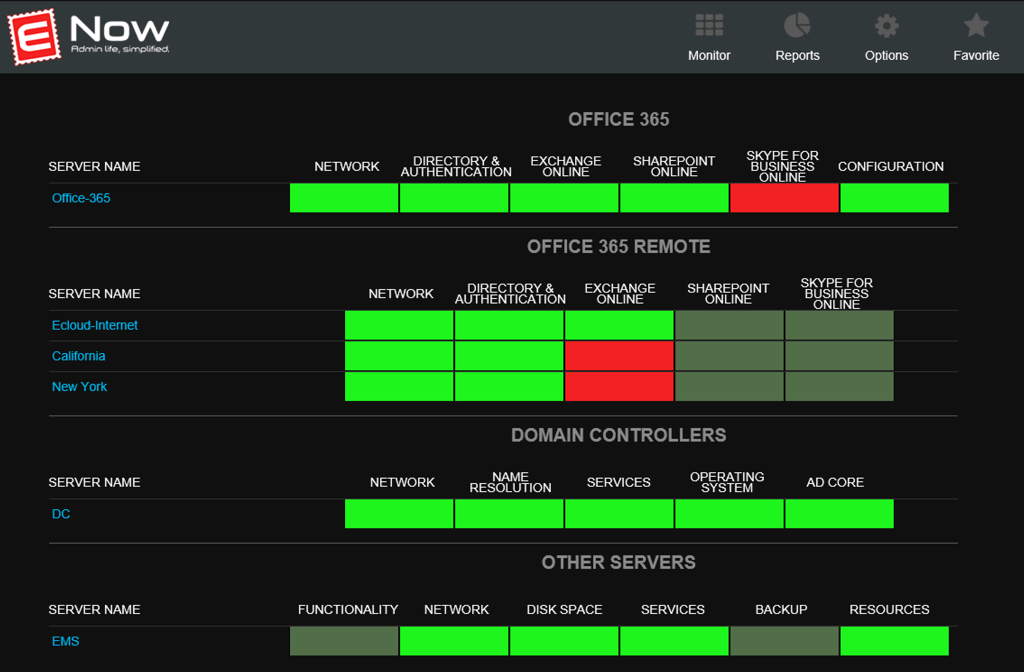Click EMS grey Backup status cell
Image resolution: width=1024 pixels, height=672 pixels.
point(784,641)
